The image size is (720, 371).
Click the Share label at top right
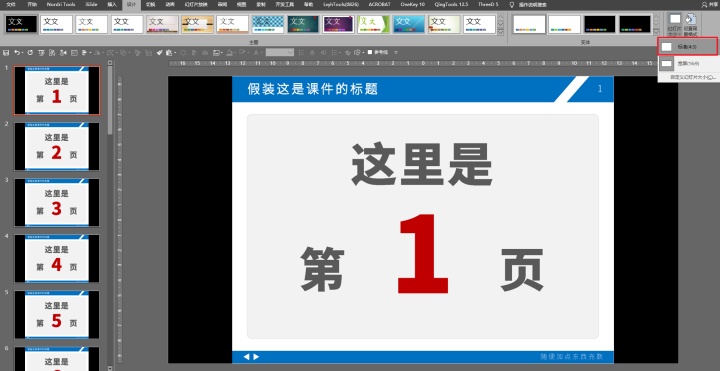[x=714, y=4]
